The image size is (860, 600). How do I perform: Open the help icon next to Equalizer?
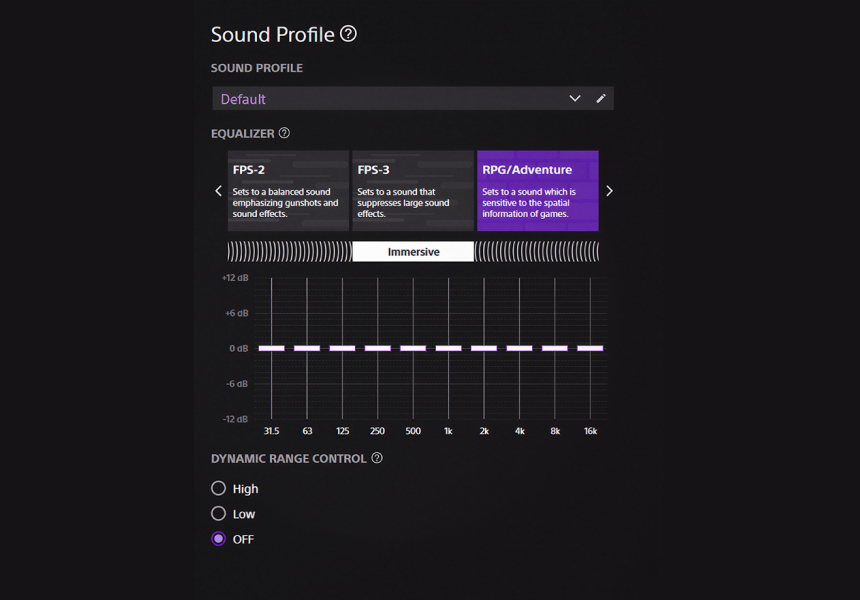click(284, 133)
